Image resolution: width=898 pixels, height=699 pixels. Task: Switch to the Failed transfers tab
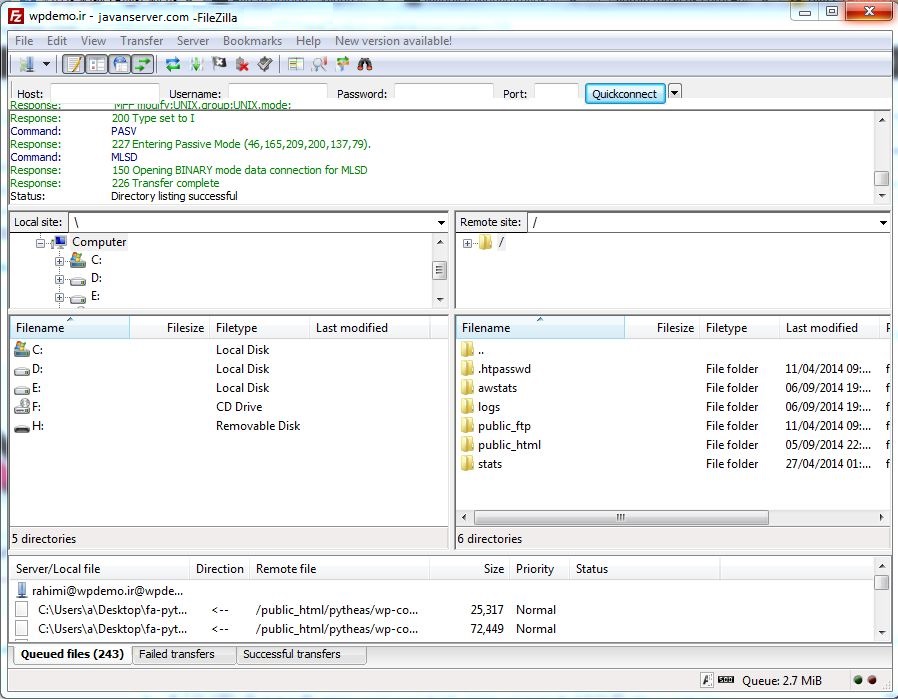tap(177, 654)
